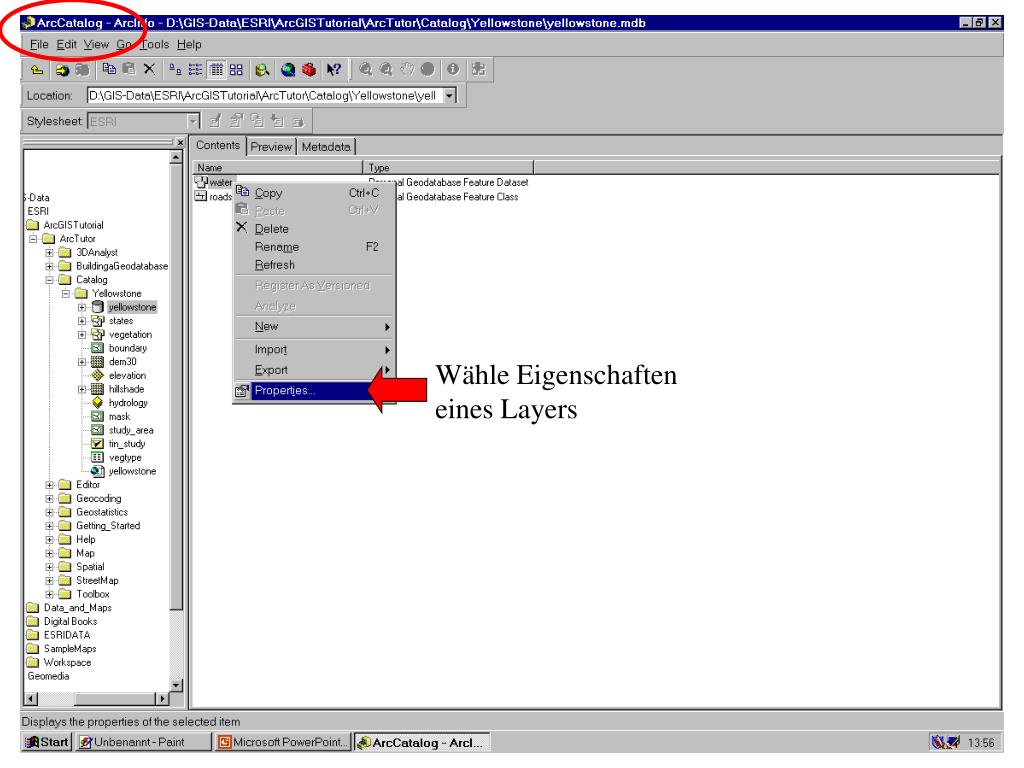The width and height of the screenshot is (1024, 768).
Task: Click the Paste toolbar icon
Action: pyautogui.click(x=129, y=69)
